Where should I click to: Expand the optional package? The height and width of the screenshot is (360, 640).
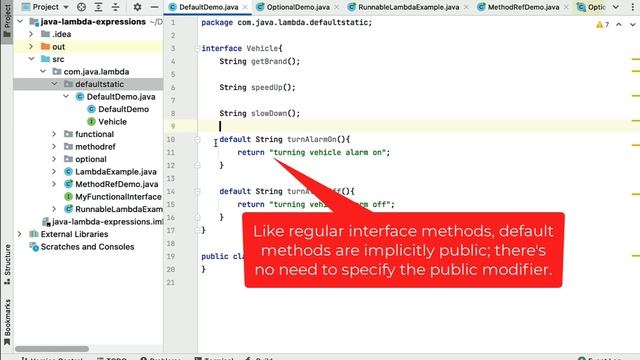click(x=54, y=159)
